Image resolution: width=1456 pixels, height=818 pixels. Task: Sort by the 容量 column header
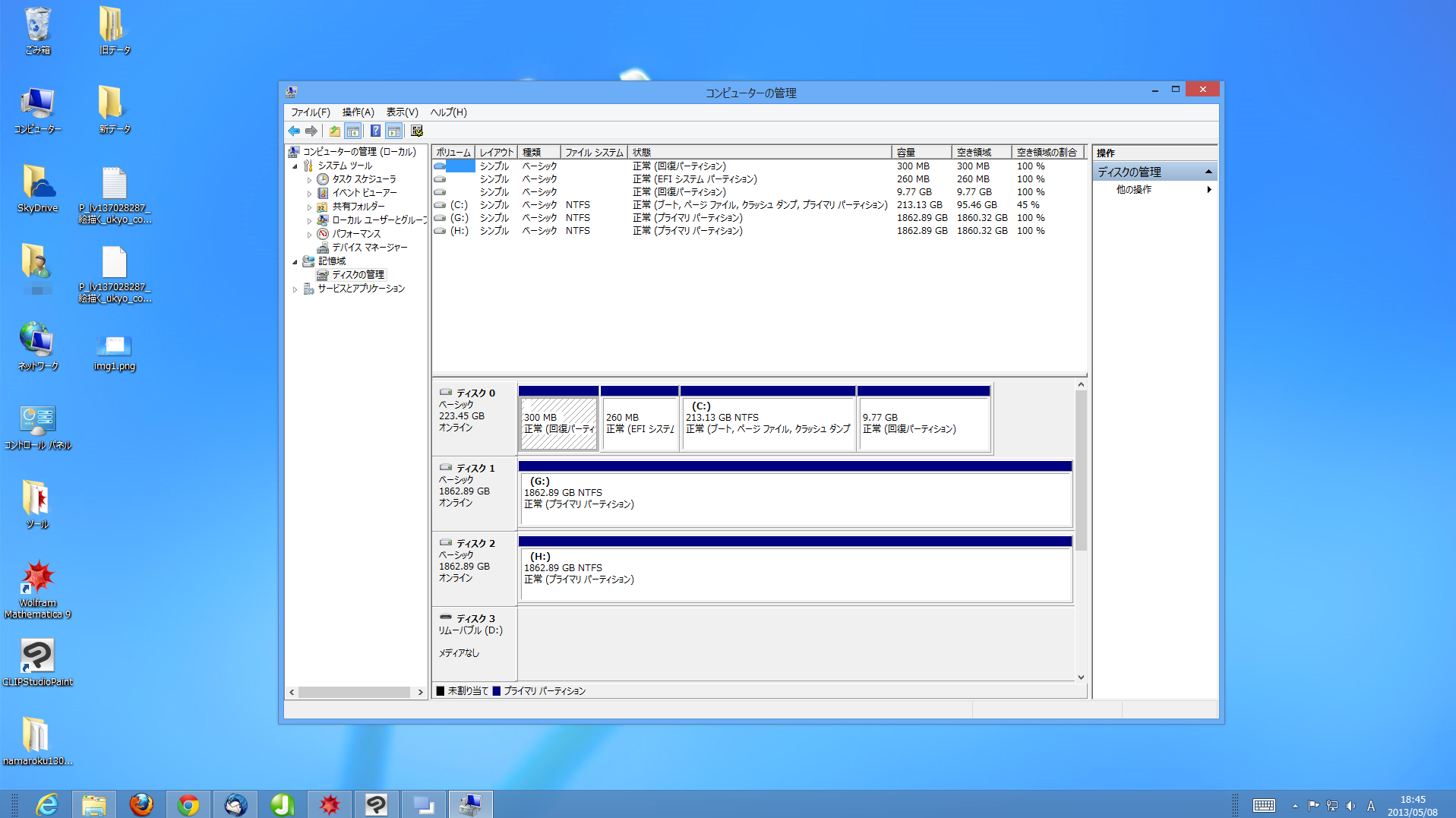(x=921, y=153)
